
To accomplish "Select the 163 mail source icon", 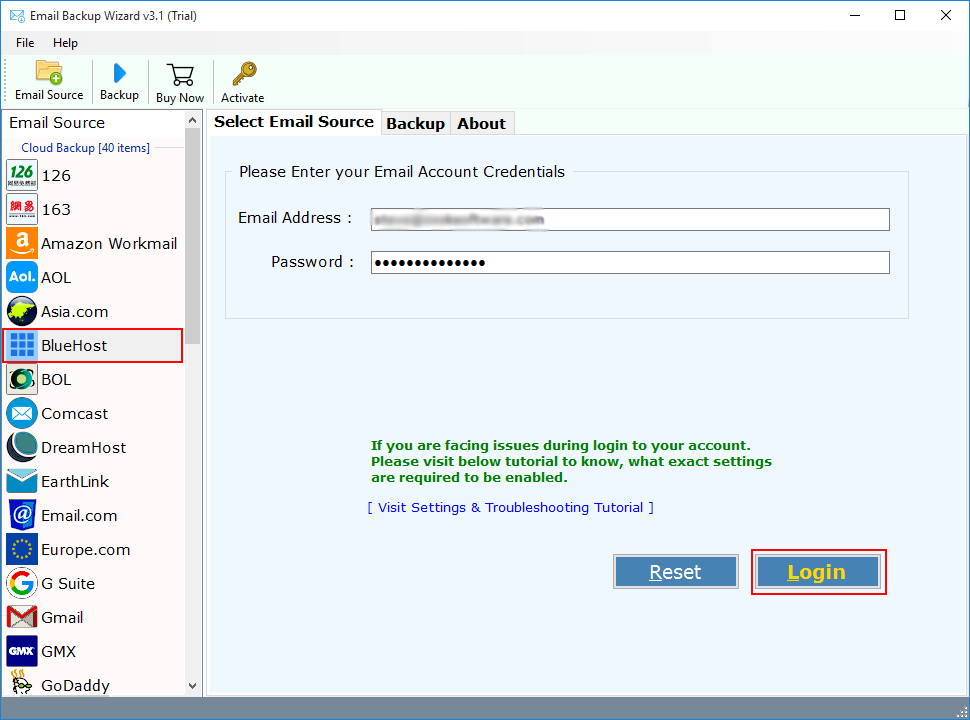I will pyautogui.click(x=22, y=209).
